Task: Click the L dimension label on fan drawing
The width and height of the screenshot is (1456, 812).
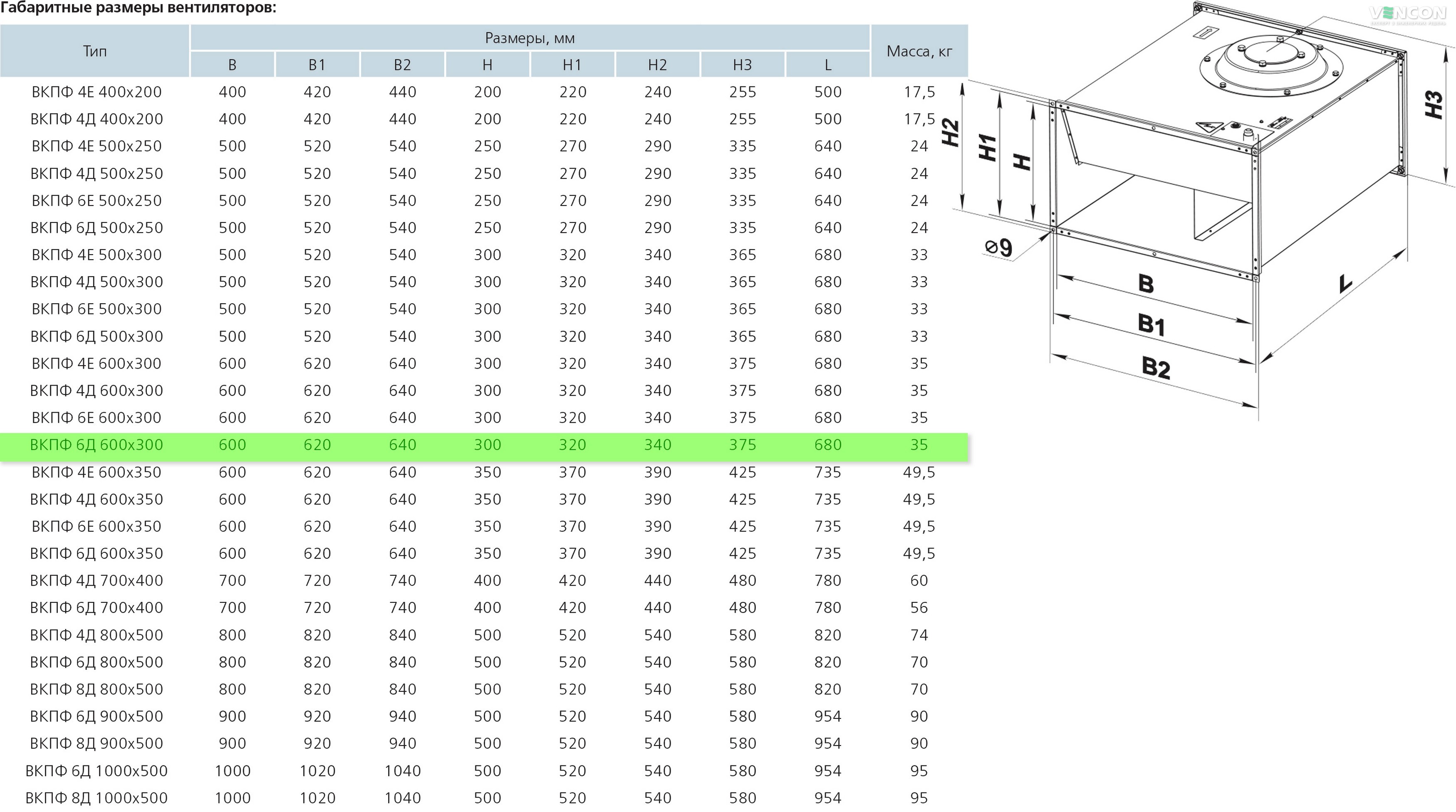Action: pos(1346,284)
